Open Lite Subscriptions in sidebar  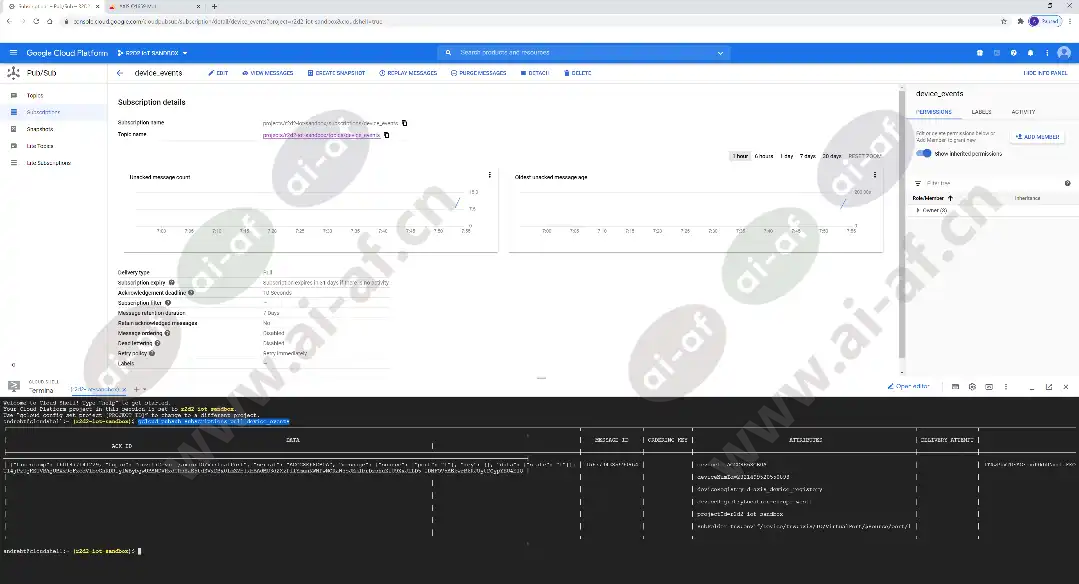tap(48, 163)
